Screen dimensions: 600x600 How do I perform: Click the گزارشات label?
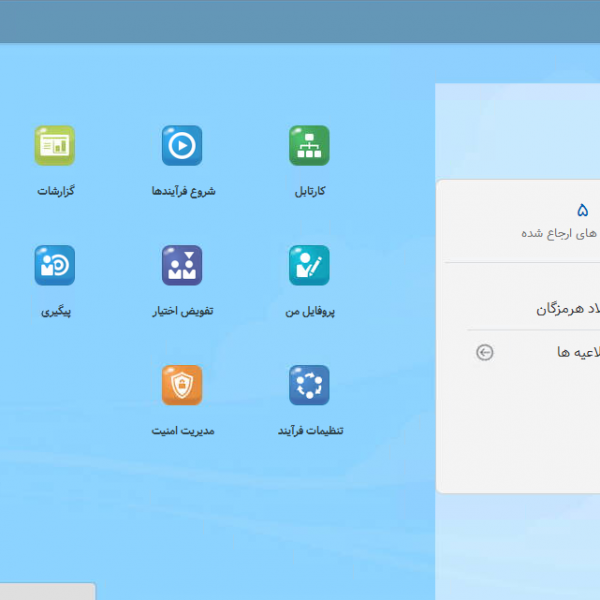click(x=56, y=191)
